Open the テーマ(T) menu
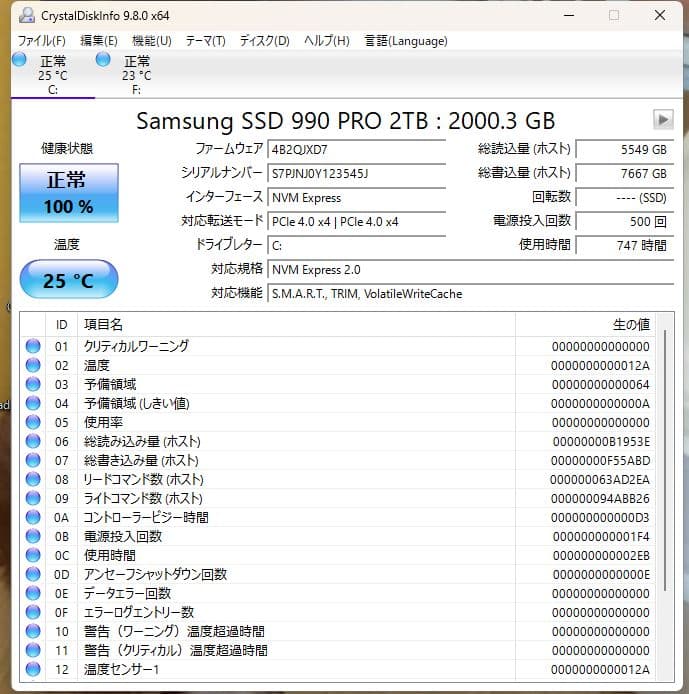 [x=205, y=41]
